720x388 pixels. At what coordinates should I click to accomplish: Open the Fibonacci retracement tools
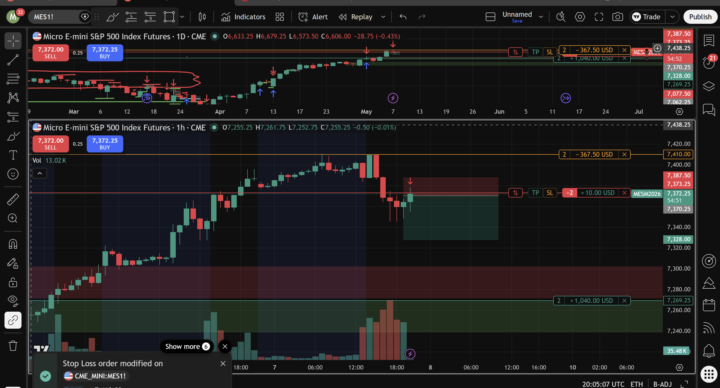pyautogui.click(x=13, y=79)
